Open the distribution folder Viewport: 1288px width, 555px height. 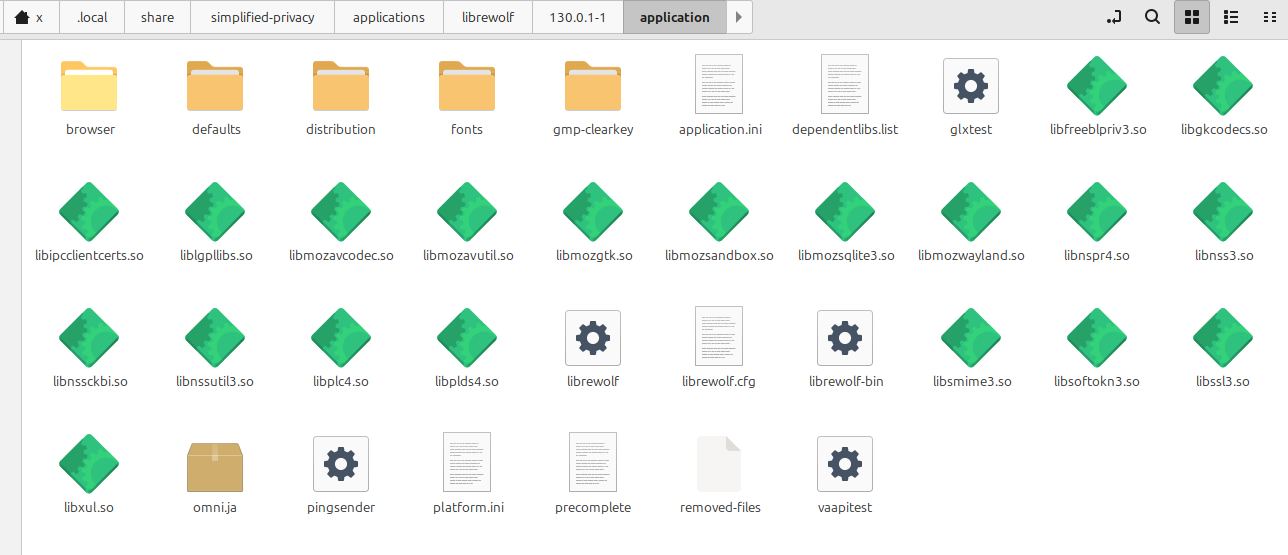click(341, 85)
